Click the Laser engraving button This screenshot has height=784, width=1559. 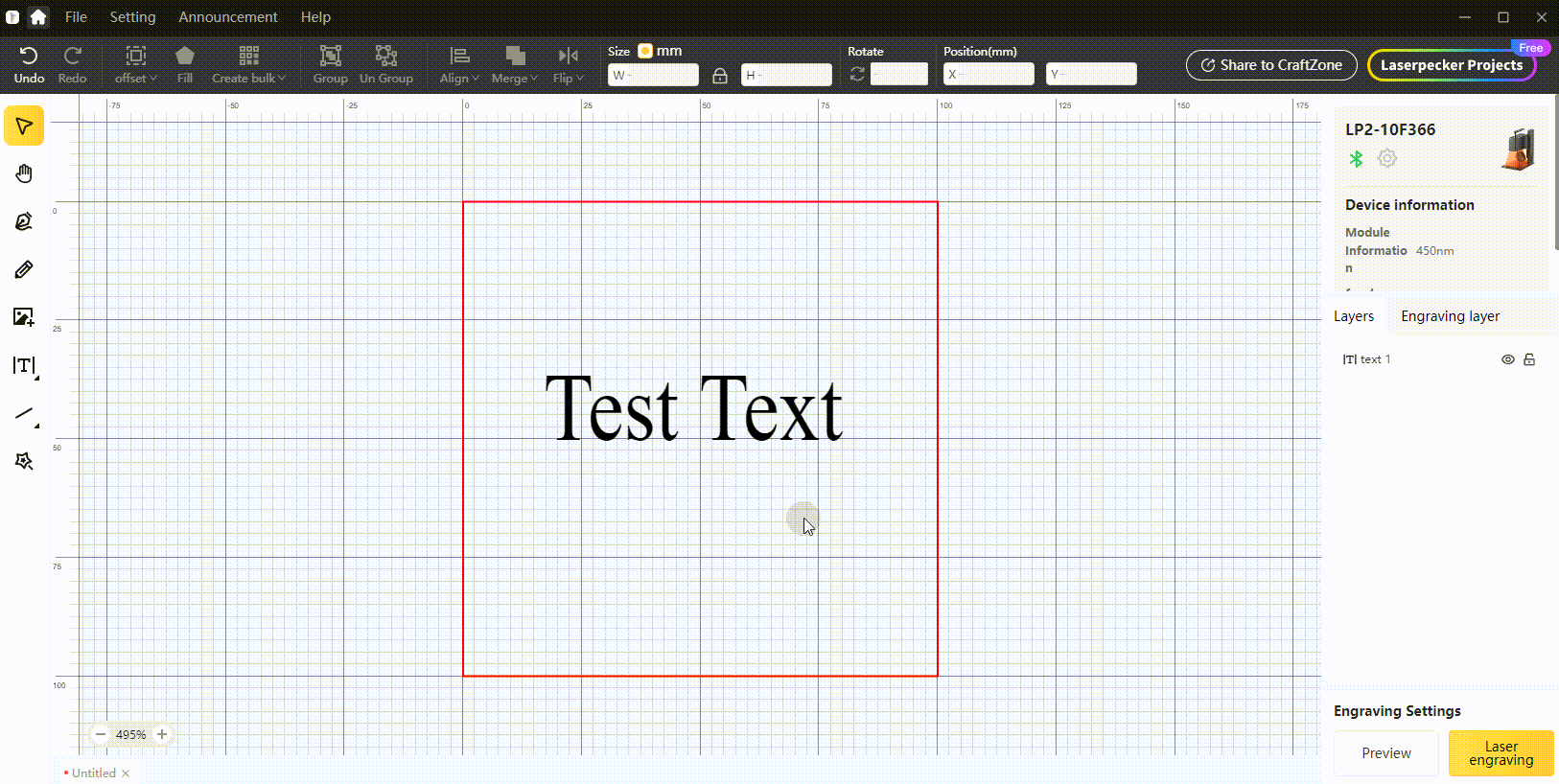1501,753
